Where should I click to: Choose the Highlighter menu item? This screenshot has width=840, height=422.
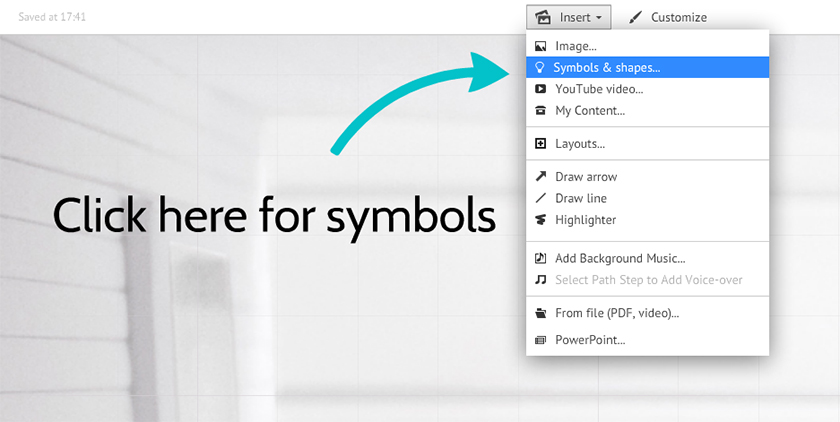point(647,220)
